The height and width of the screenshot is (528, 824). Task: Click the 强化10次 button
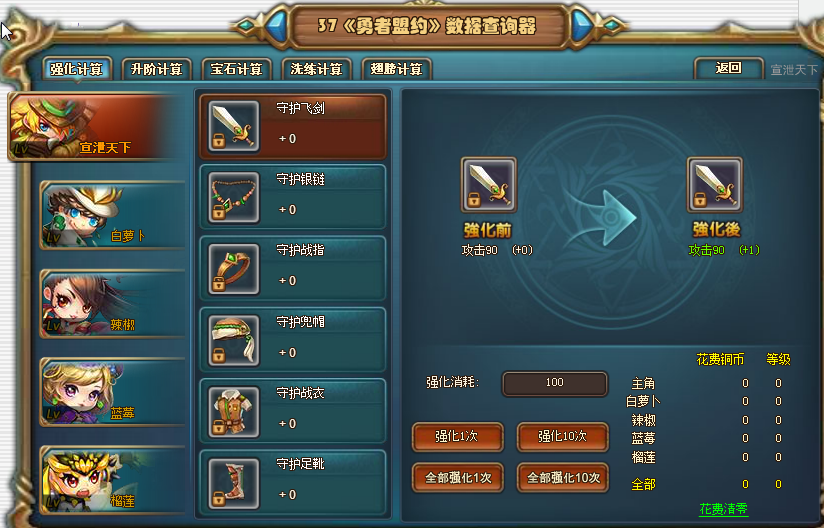click(562, 437)
